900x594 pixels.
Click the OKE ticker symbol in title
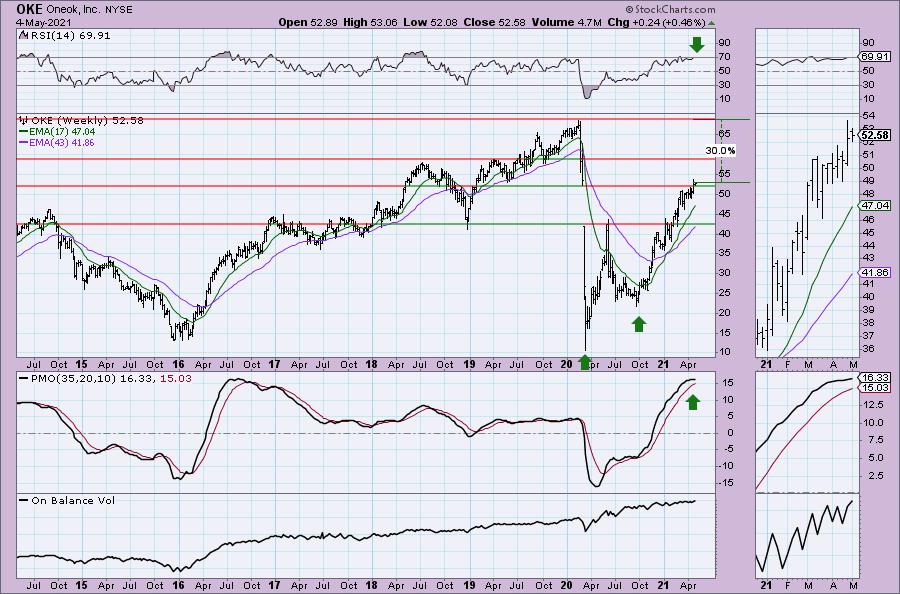click(28, 9)
